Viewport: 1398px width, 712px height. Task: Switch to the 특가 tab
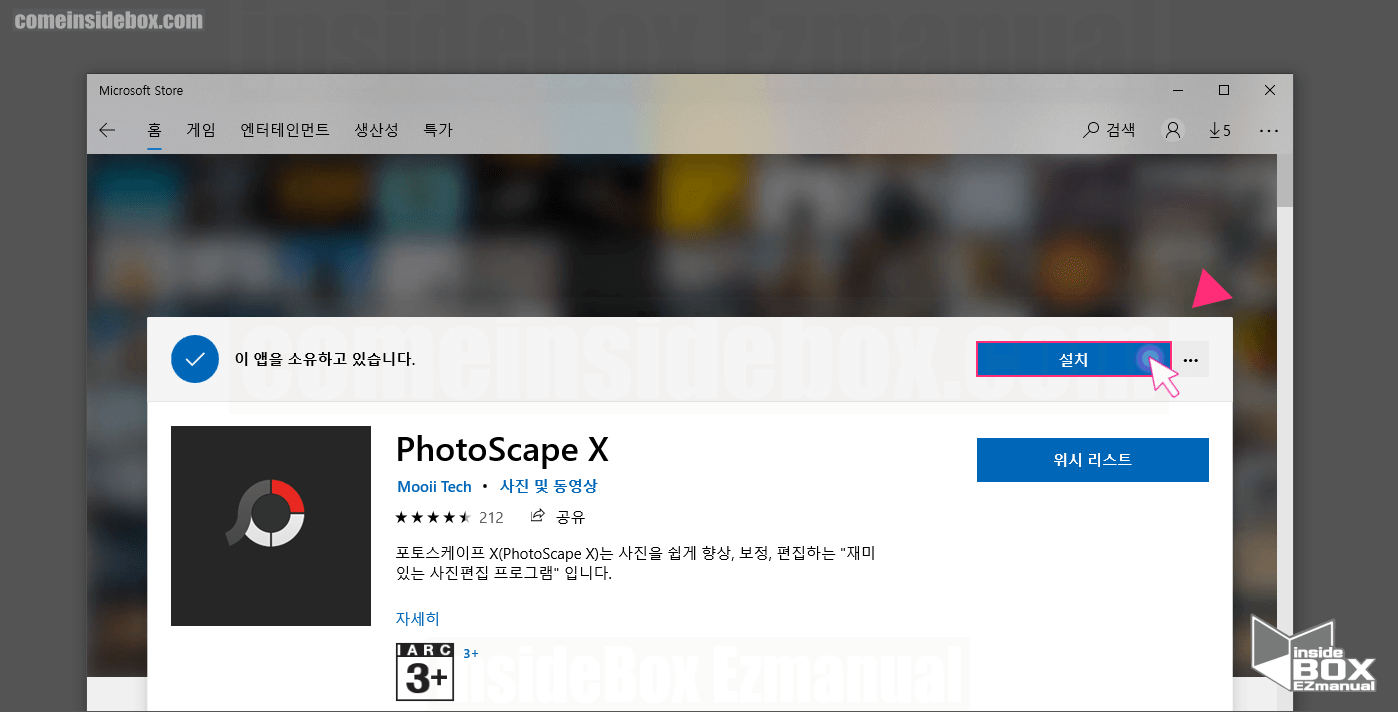point(438,130)
